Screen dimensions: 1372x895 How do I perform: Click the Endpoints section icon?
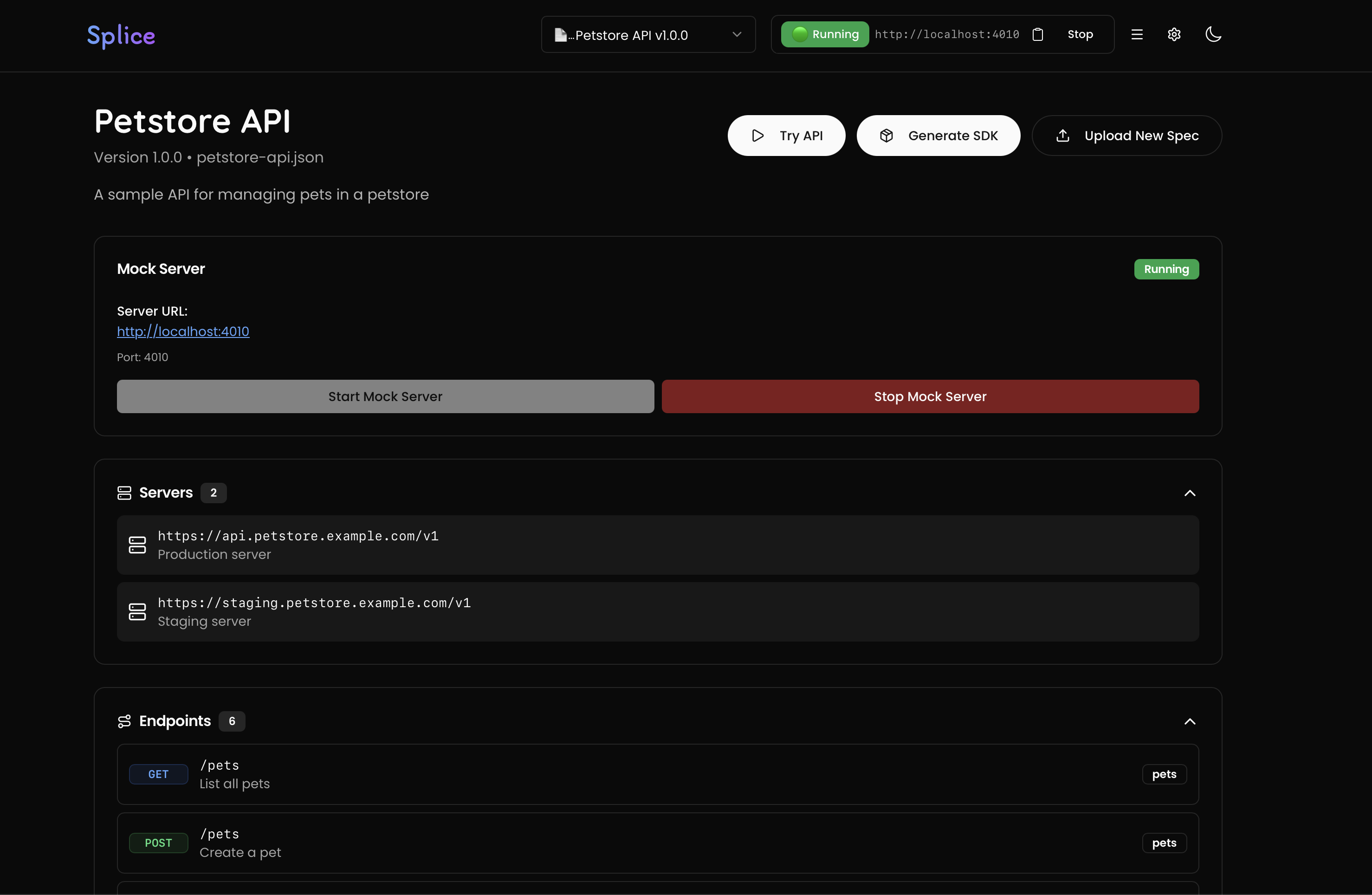[124, 721]
